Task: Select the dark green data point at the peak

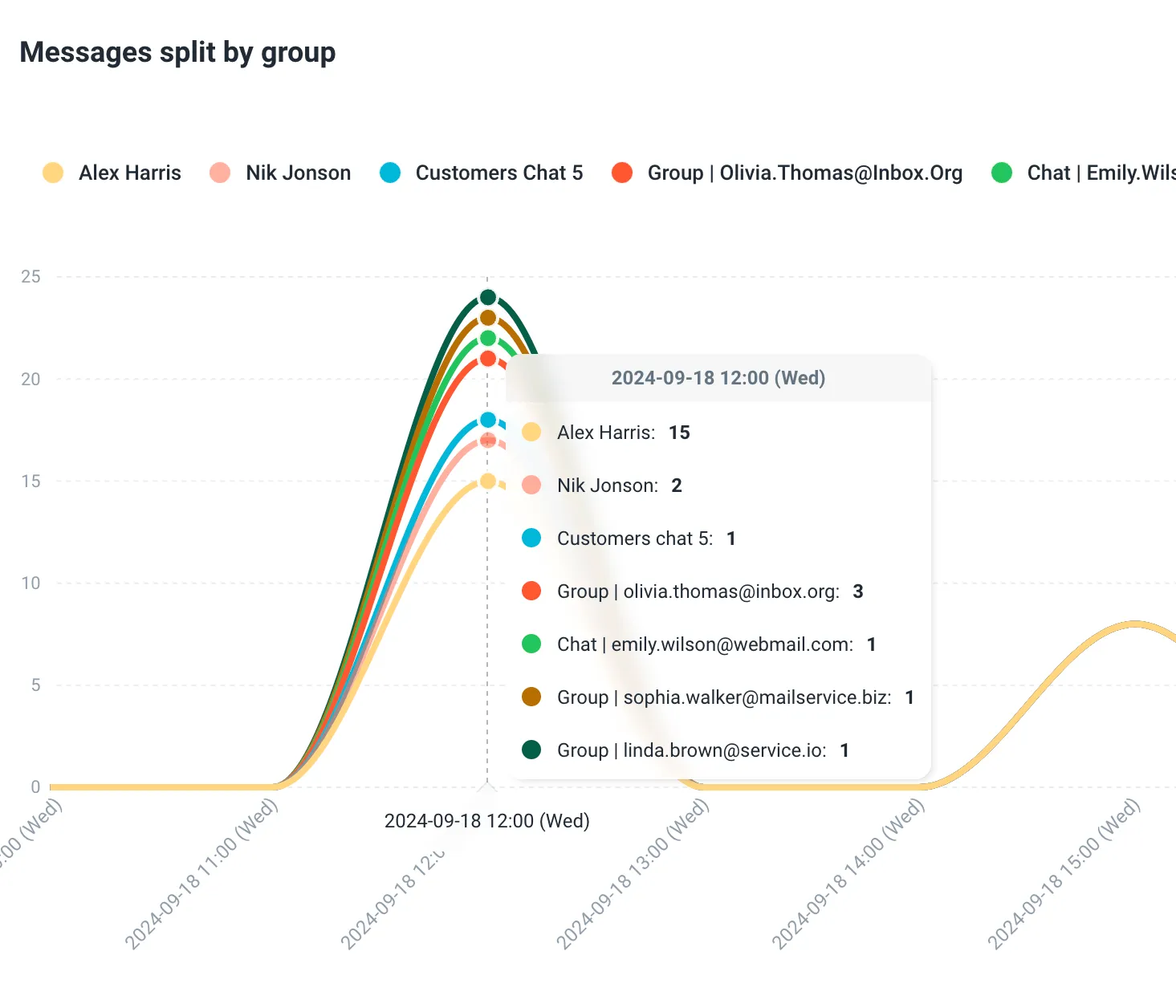Action: (x=488, y=298)
